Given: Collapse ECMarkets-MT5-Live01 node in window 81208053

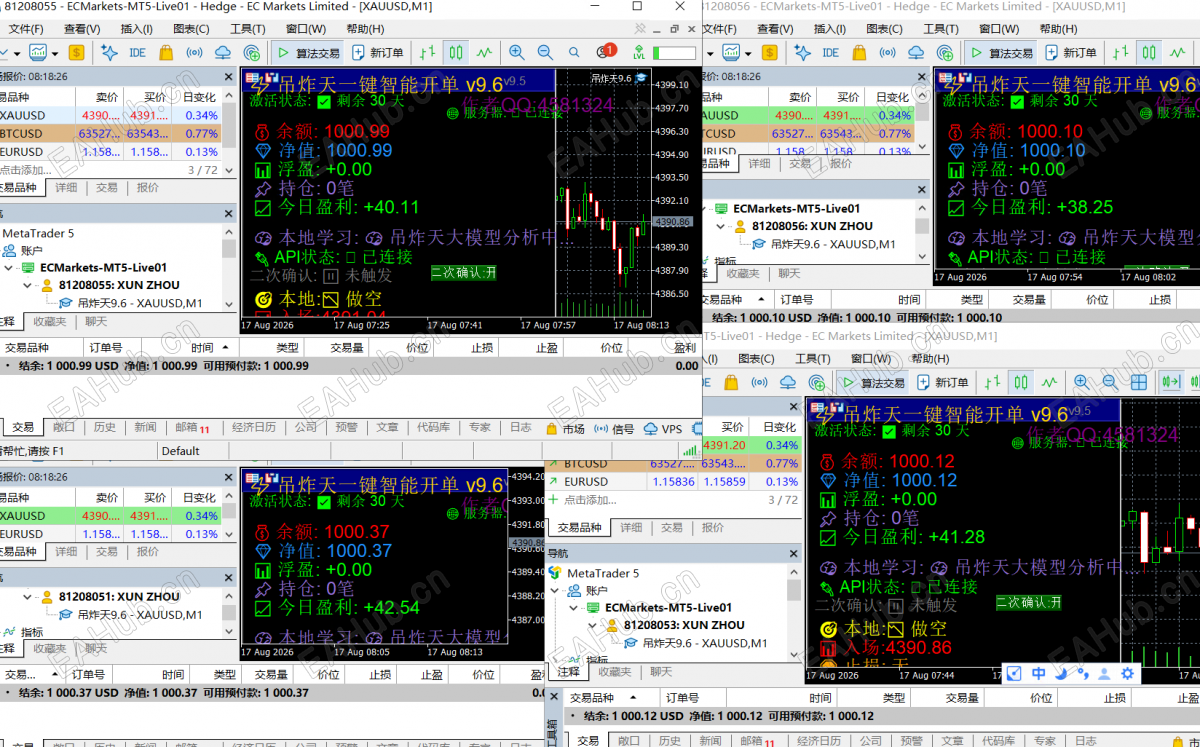Looking at the screenshot, I should coord(575,607).
